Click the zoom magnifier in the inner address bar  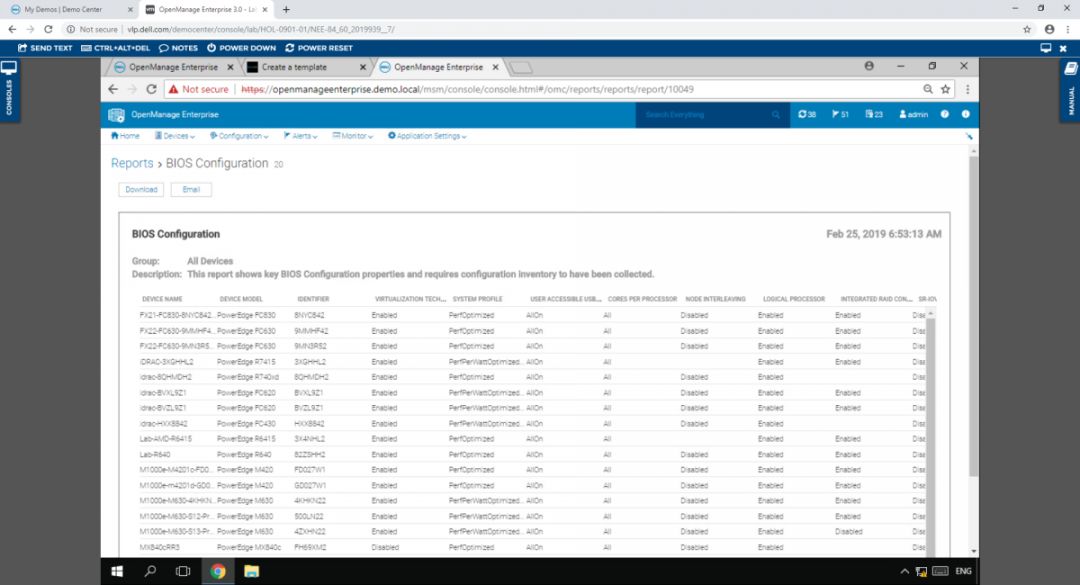(x=928, y=89)
